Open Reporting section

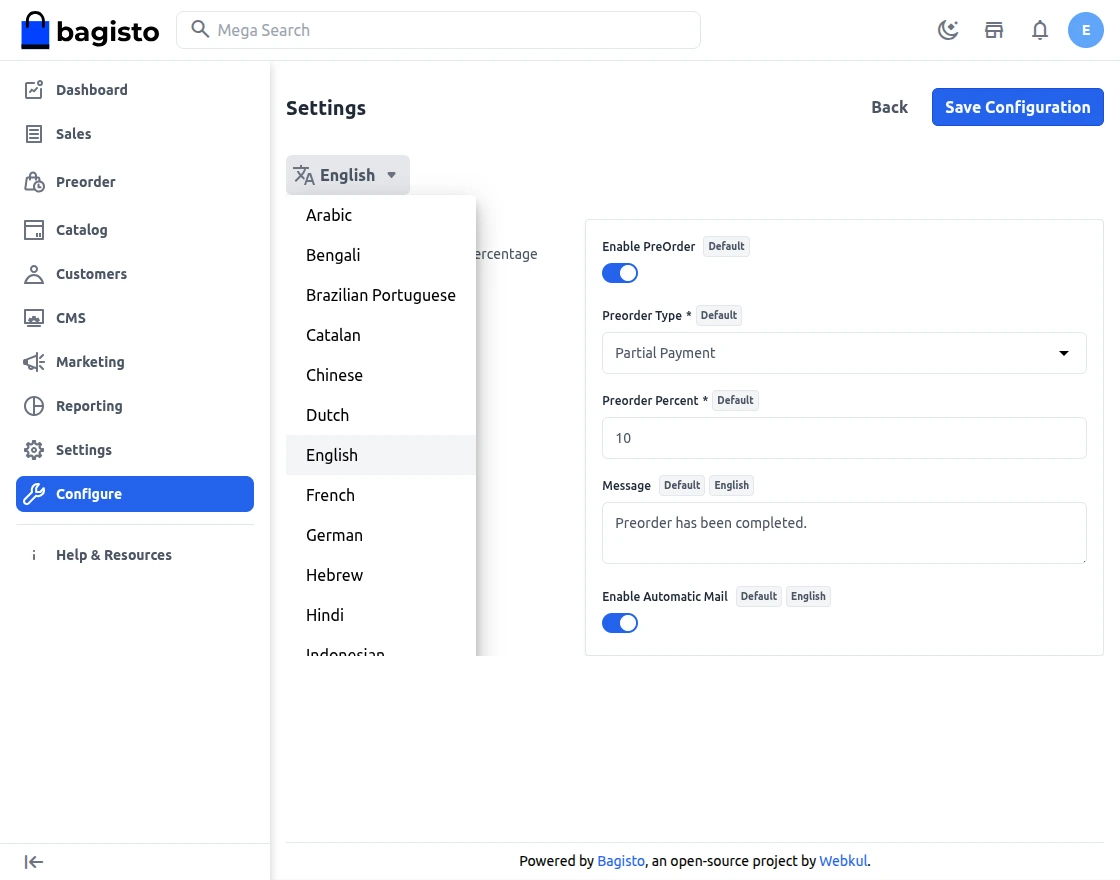(x=135, y=406)
